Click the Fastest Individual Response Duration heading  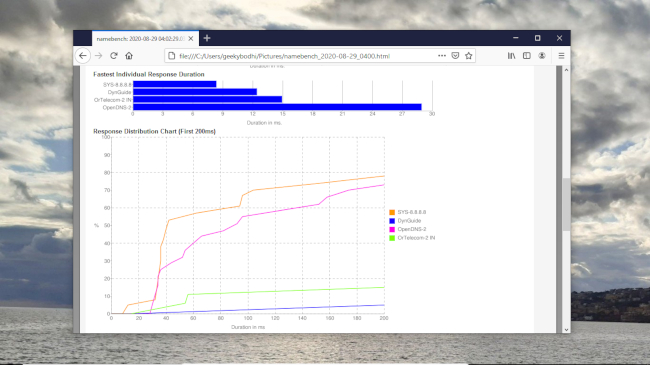pyautogui.click(x=149, y=74)
